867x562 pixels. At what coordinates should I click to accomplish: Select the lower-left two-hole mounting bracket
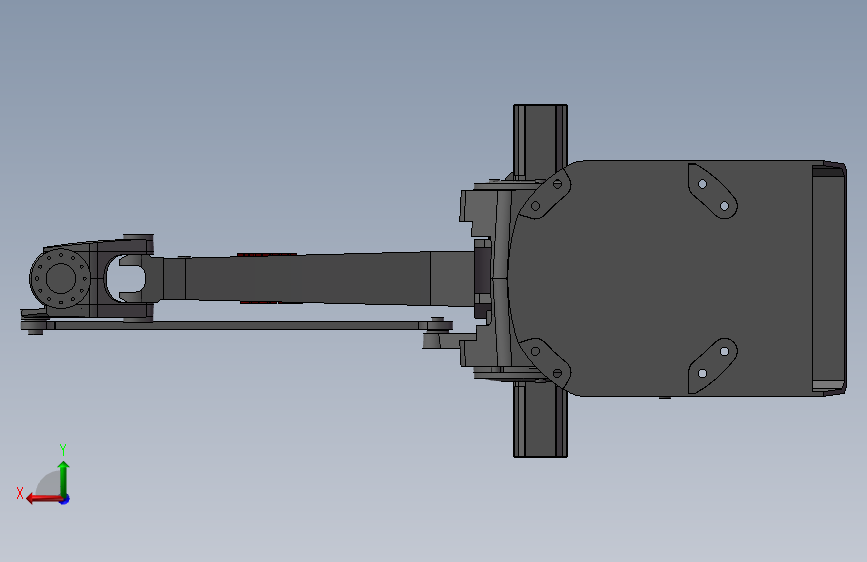click(x=546, y=362)
